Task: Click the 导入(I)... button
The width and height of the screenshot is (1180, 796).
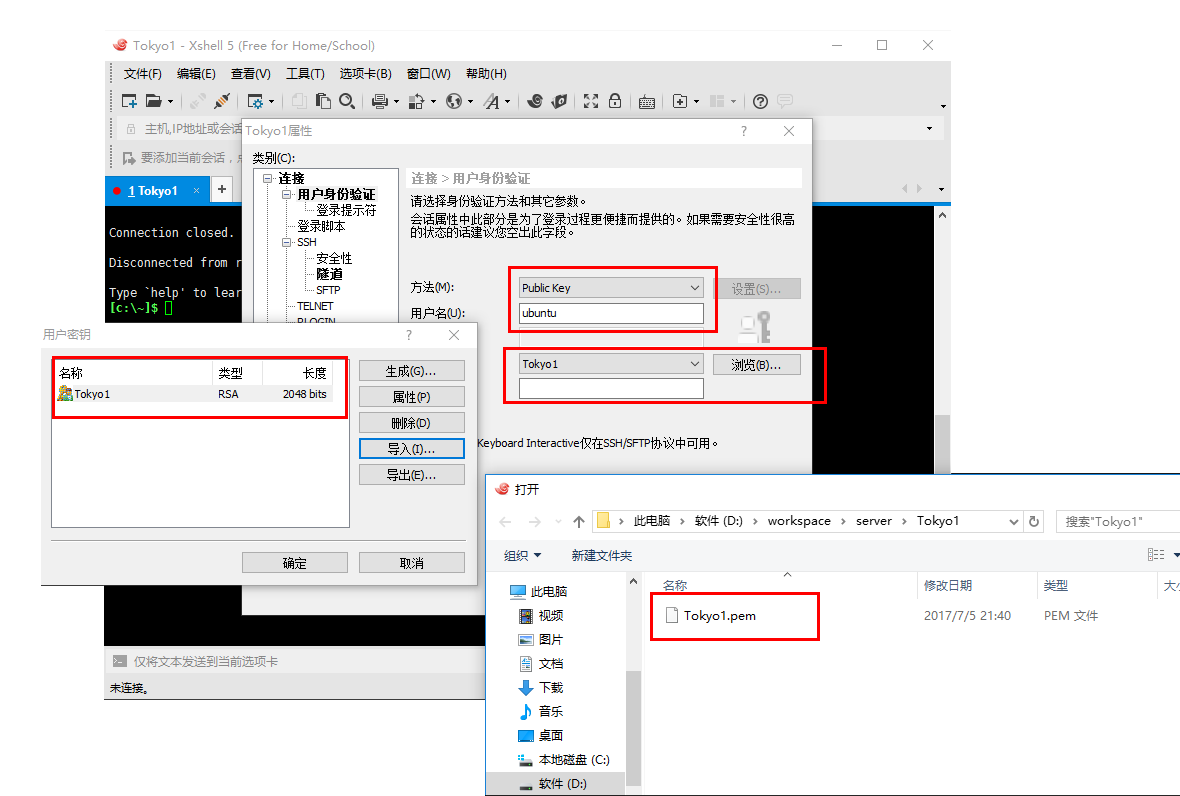Action: [x=412, y=448]
